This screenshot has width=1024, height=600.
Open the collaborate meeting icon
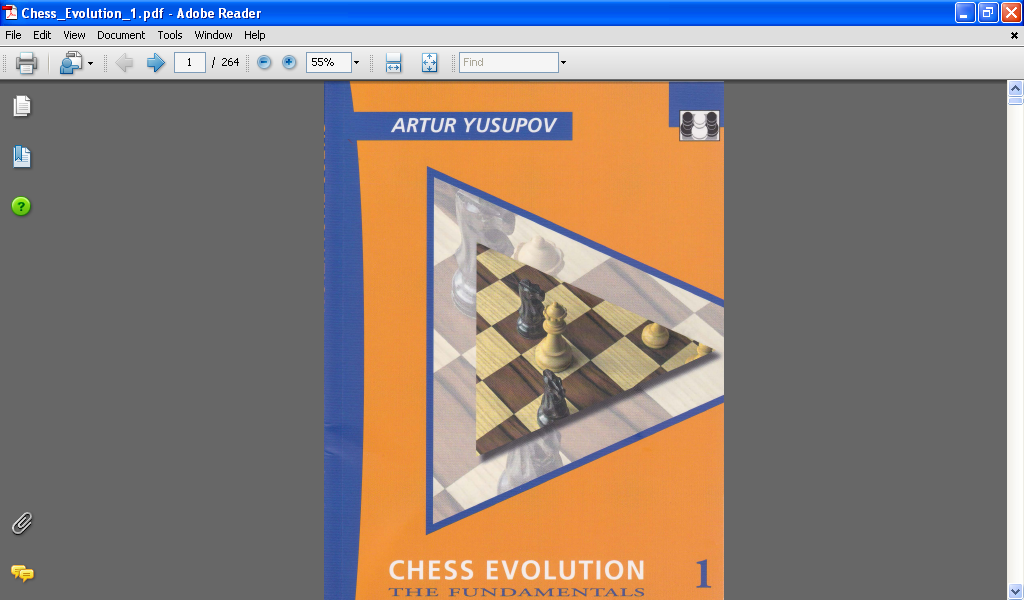71,63
